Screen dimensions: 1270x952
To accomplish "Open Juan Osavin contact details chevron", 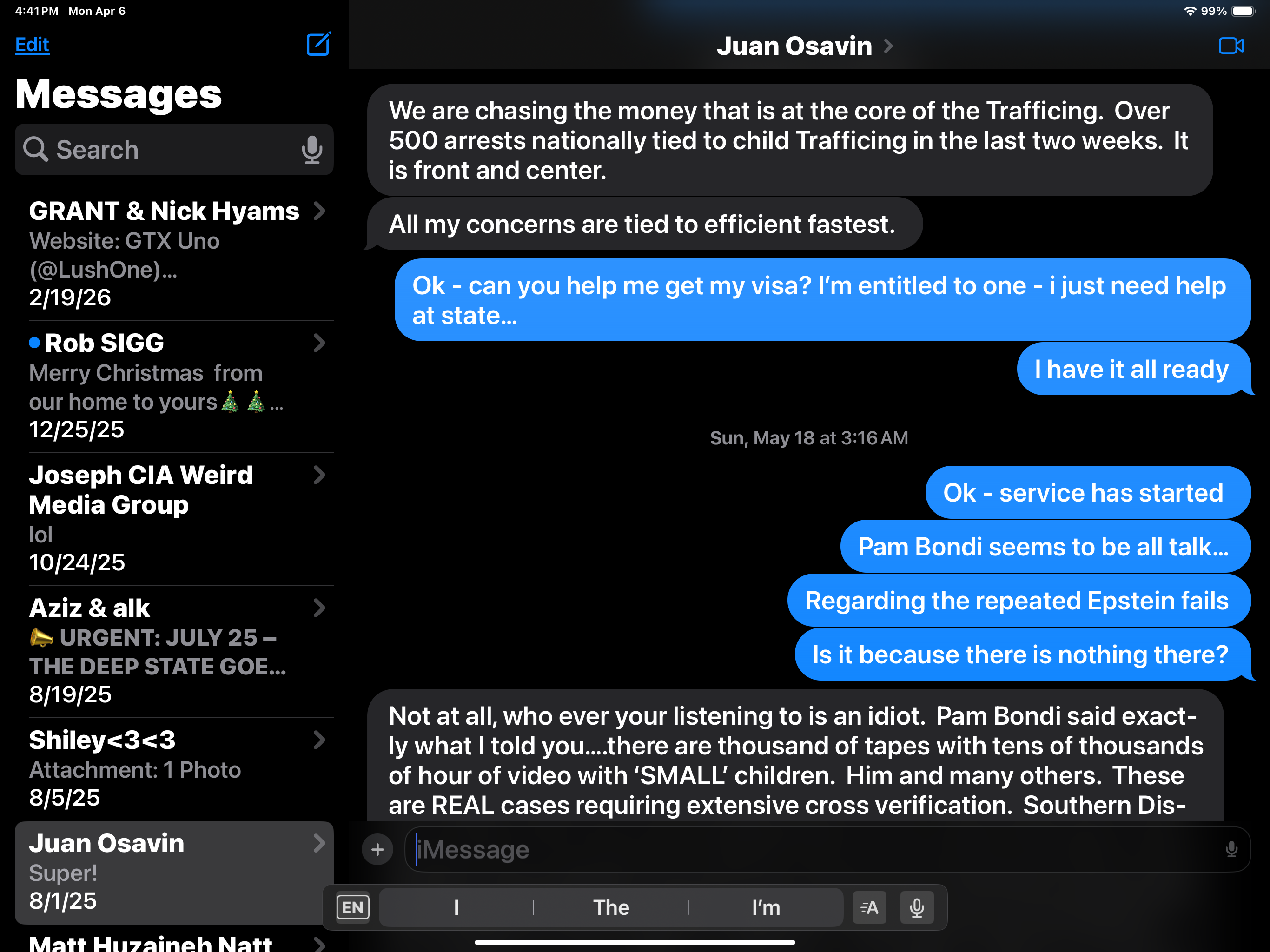I will click(888, 46).
